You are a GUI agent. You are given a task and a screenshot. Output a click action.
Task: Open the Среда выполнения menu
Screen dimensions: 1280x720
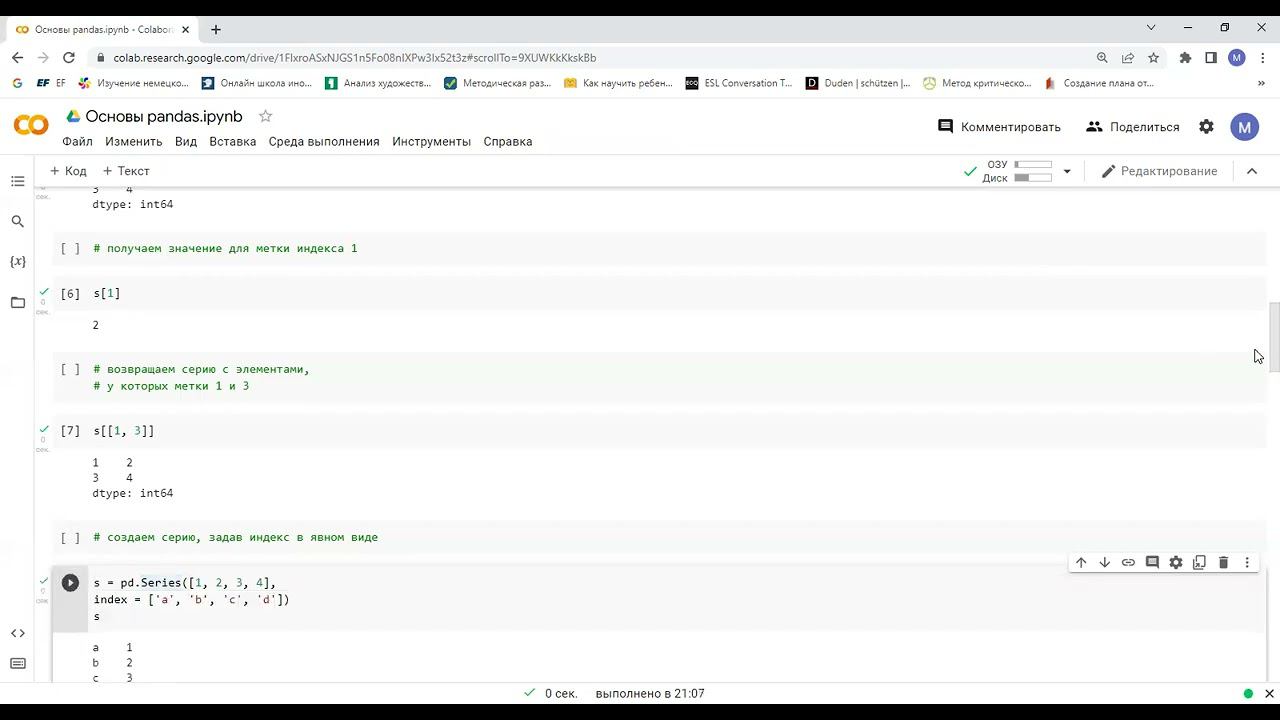point(324,141)
